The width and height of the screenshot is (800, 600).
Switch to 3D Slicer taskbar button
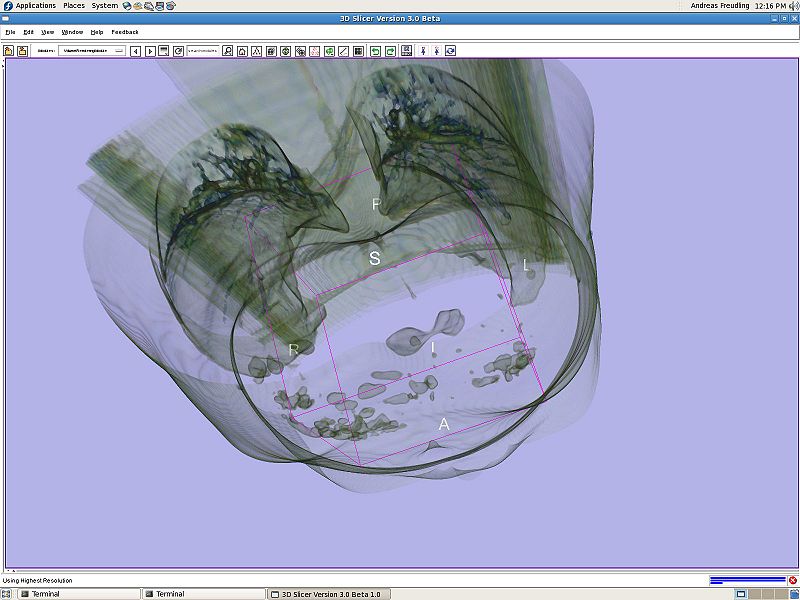click(x=330, y=594)
